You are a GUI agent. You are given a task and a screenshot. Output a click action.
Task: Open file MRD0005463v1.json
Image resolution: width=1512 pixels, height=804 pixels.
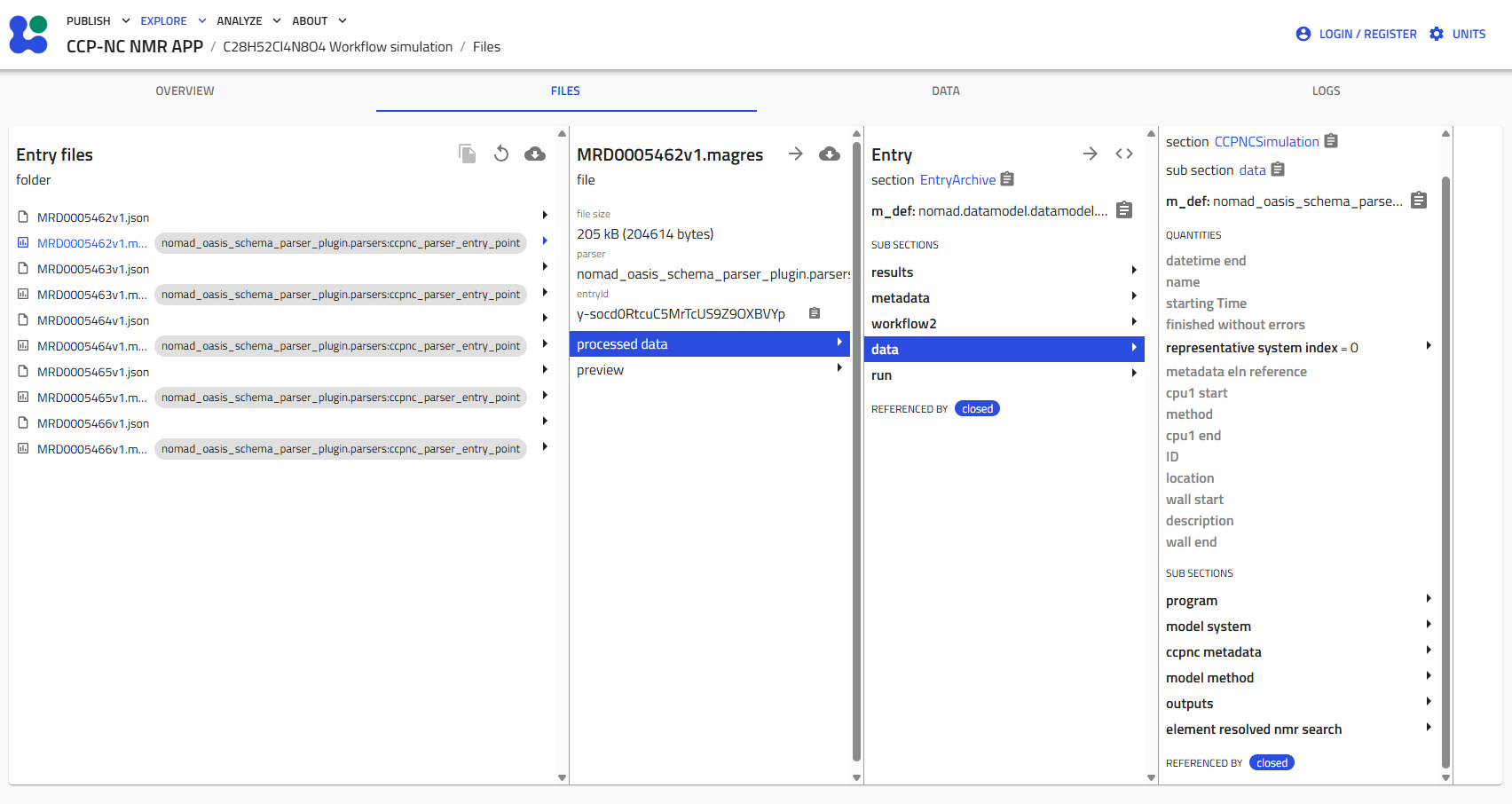tap(93, 269)
